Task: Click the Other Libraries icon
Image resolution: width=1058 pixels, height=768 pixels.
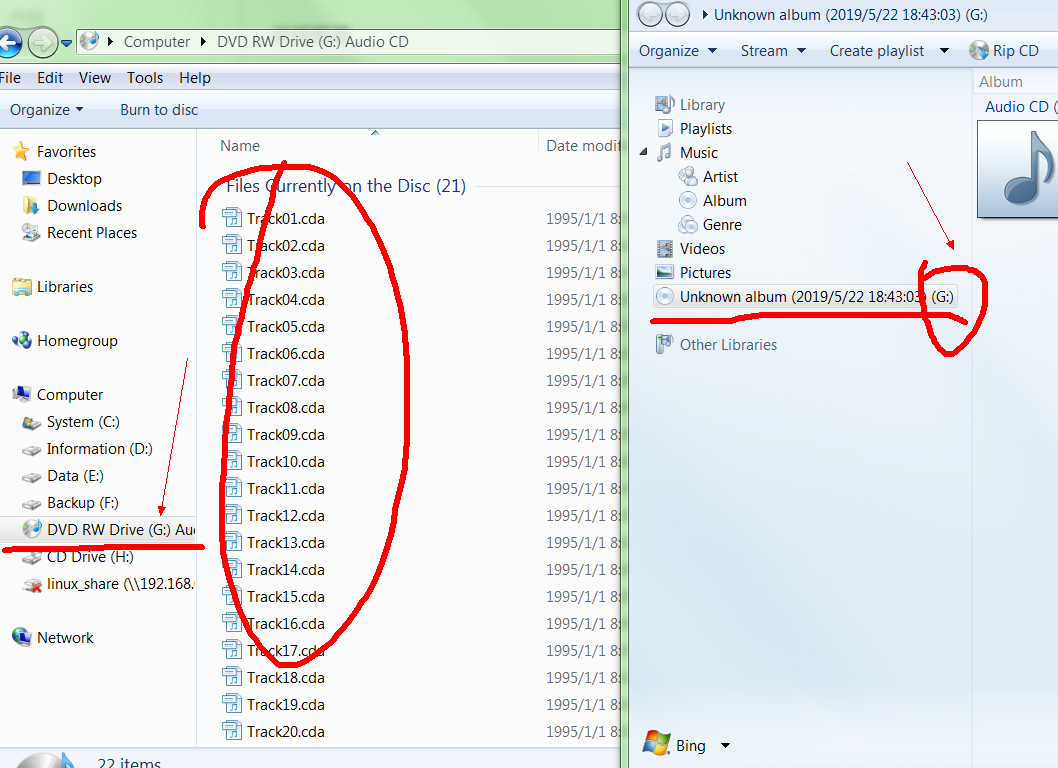Action: [665, 344]
